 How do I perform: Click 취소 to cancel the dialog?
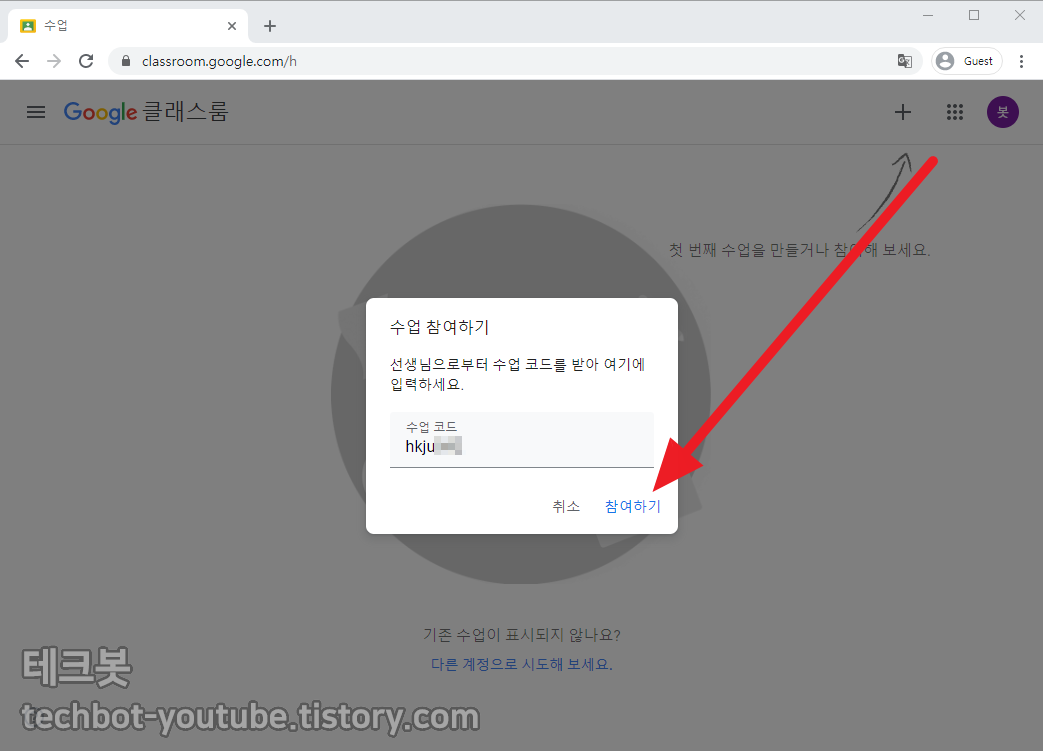tap(566, 506)
